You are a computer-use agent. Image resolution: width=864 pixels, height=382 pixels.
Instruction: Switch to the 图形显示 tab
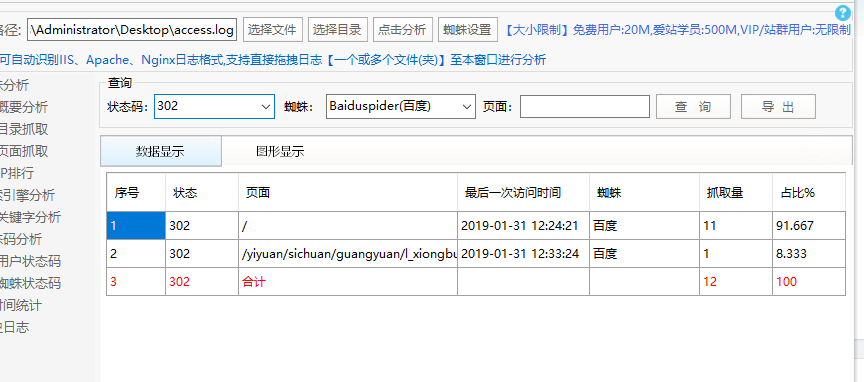click(x=280, y=152)
